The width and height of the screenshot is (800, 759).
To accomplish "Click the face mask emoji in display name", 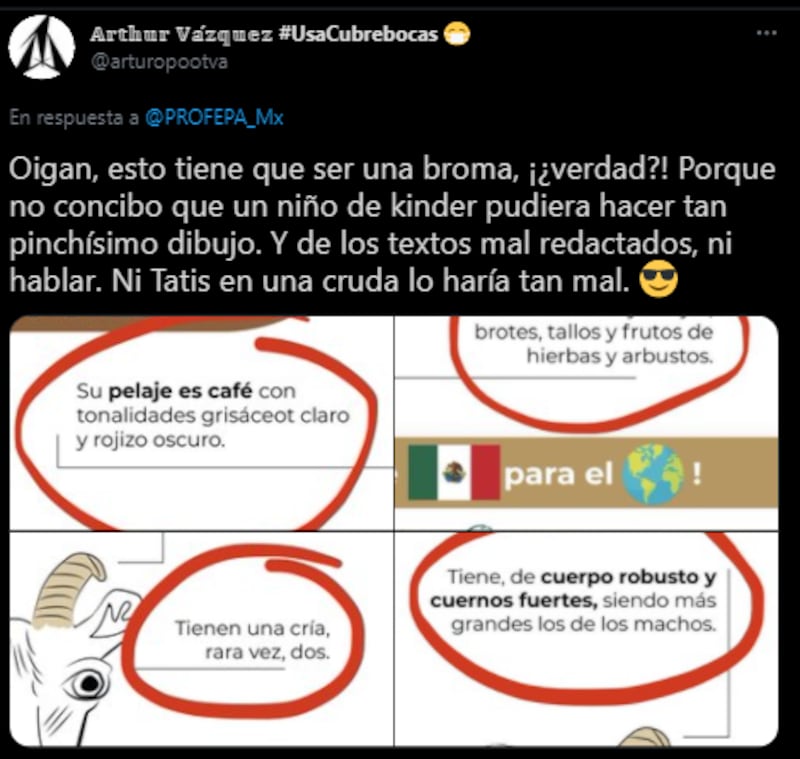I will coord(457,34).
